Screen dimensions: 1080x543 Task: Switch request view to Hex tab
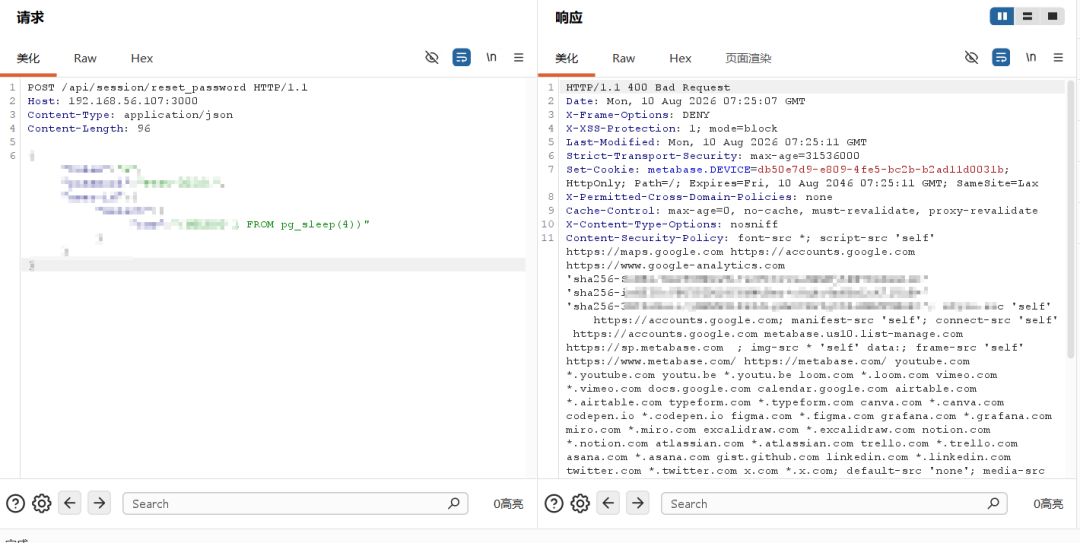(x=142, y=59)
